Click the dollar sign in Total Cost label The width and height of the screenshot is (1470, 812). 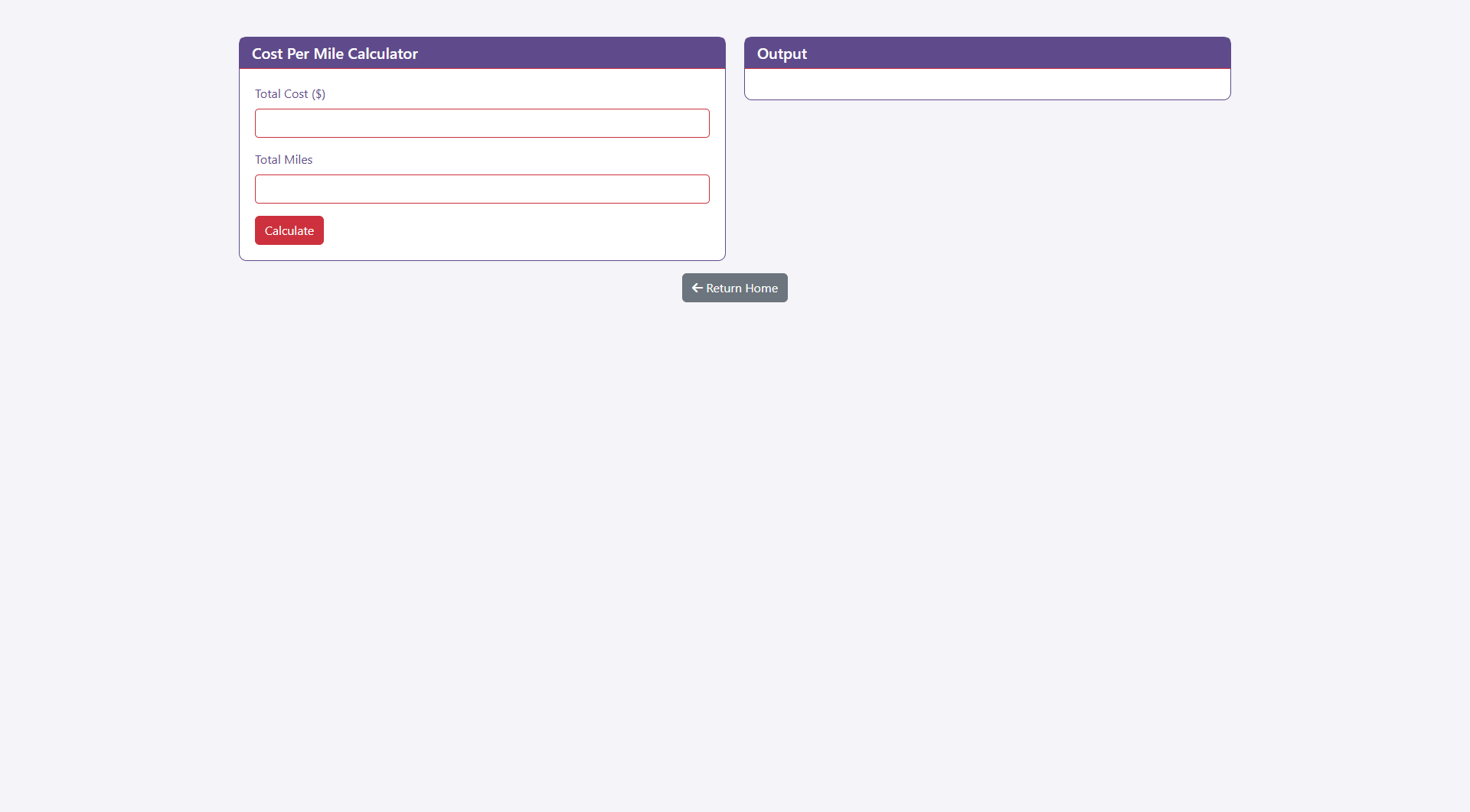[x=318, y=94]
